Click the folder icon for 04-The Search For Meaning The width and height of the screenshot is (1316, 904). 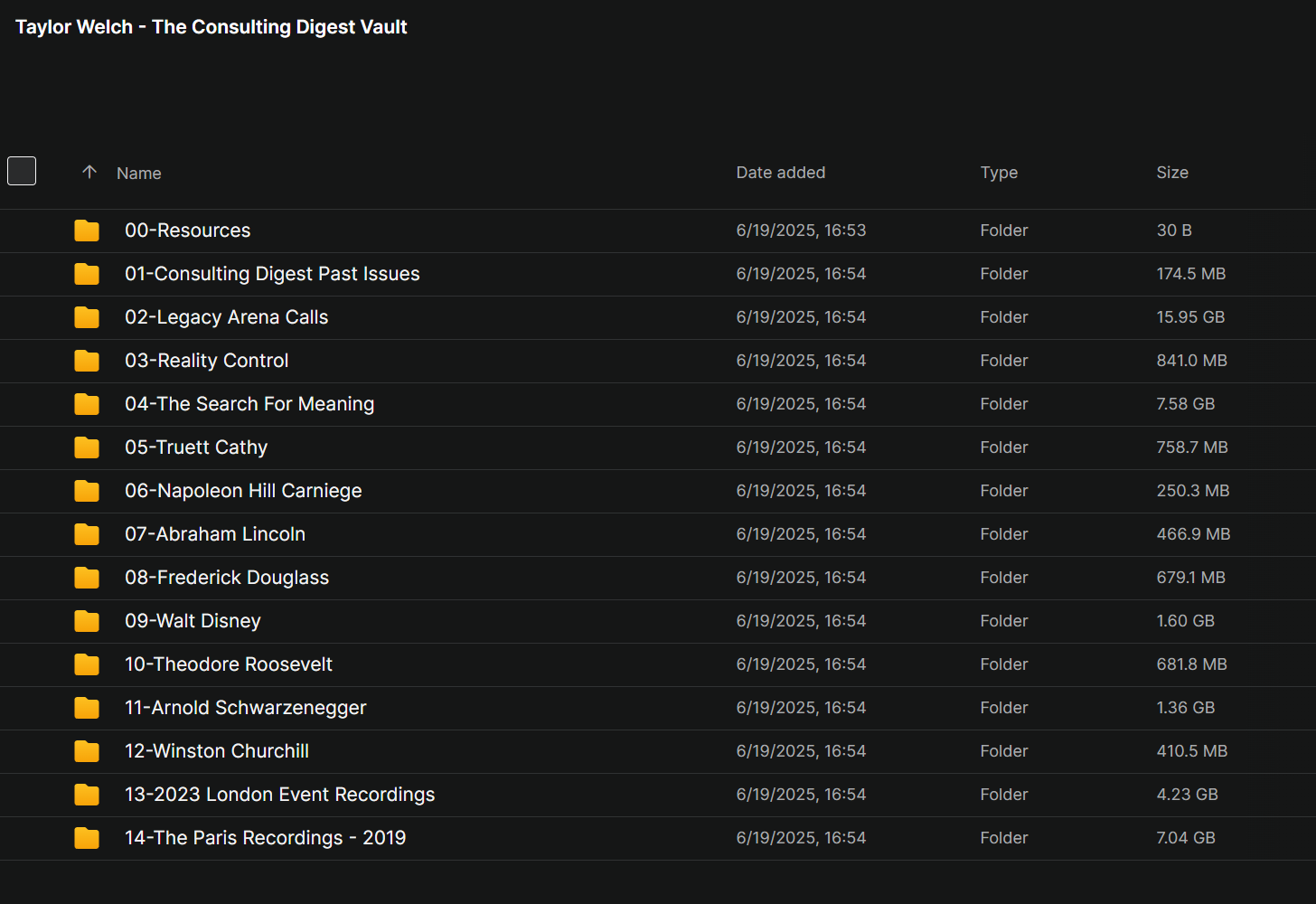(x=87, y=404)
